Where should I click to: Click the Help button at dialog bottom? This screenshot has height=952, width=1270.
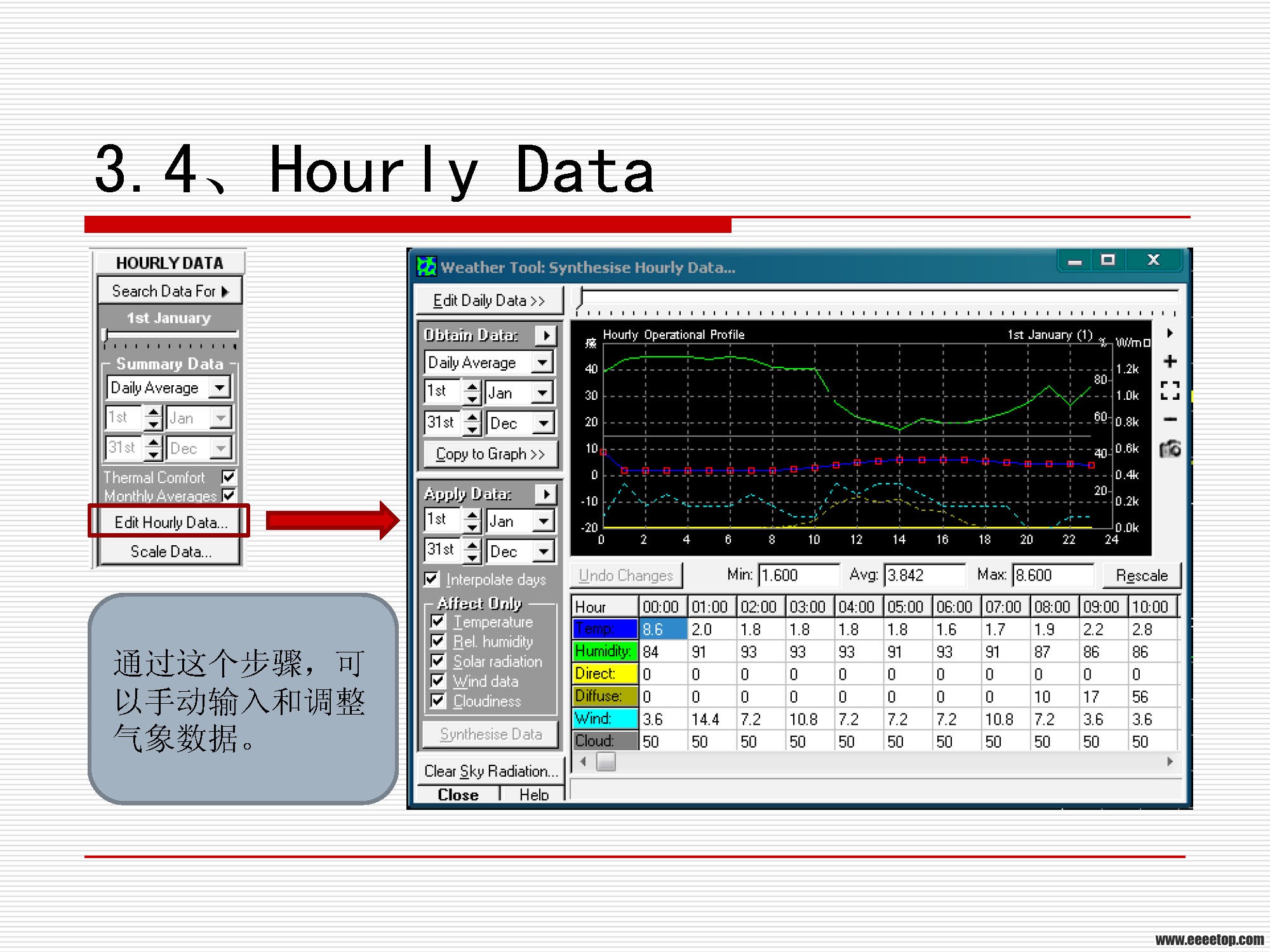pos(533,795)
